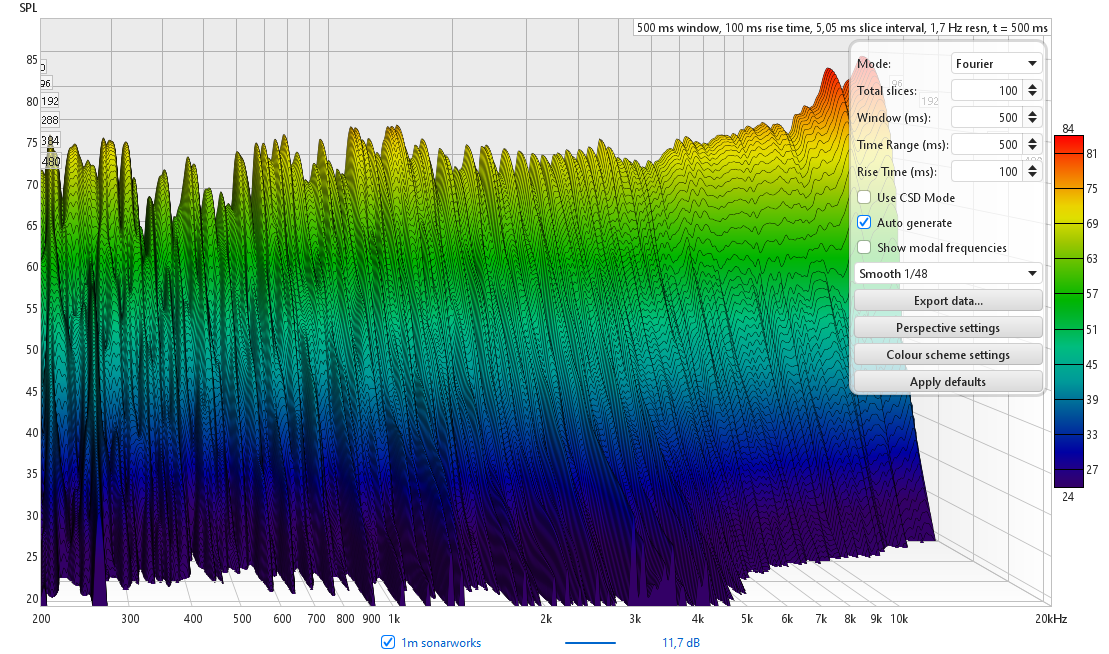Increase Time Range (ms) with up arrow
The image size is (1109, 654).
pos(1032,140)
